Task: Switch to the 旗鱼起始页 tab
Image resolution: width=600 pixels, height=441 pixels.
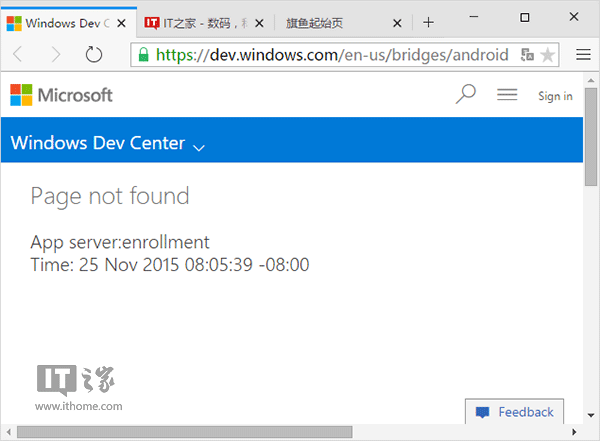Action: tap(340, 22)
